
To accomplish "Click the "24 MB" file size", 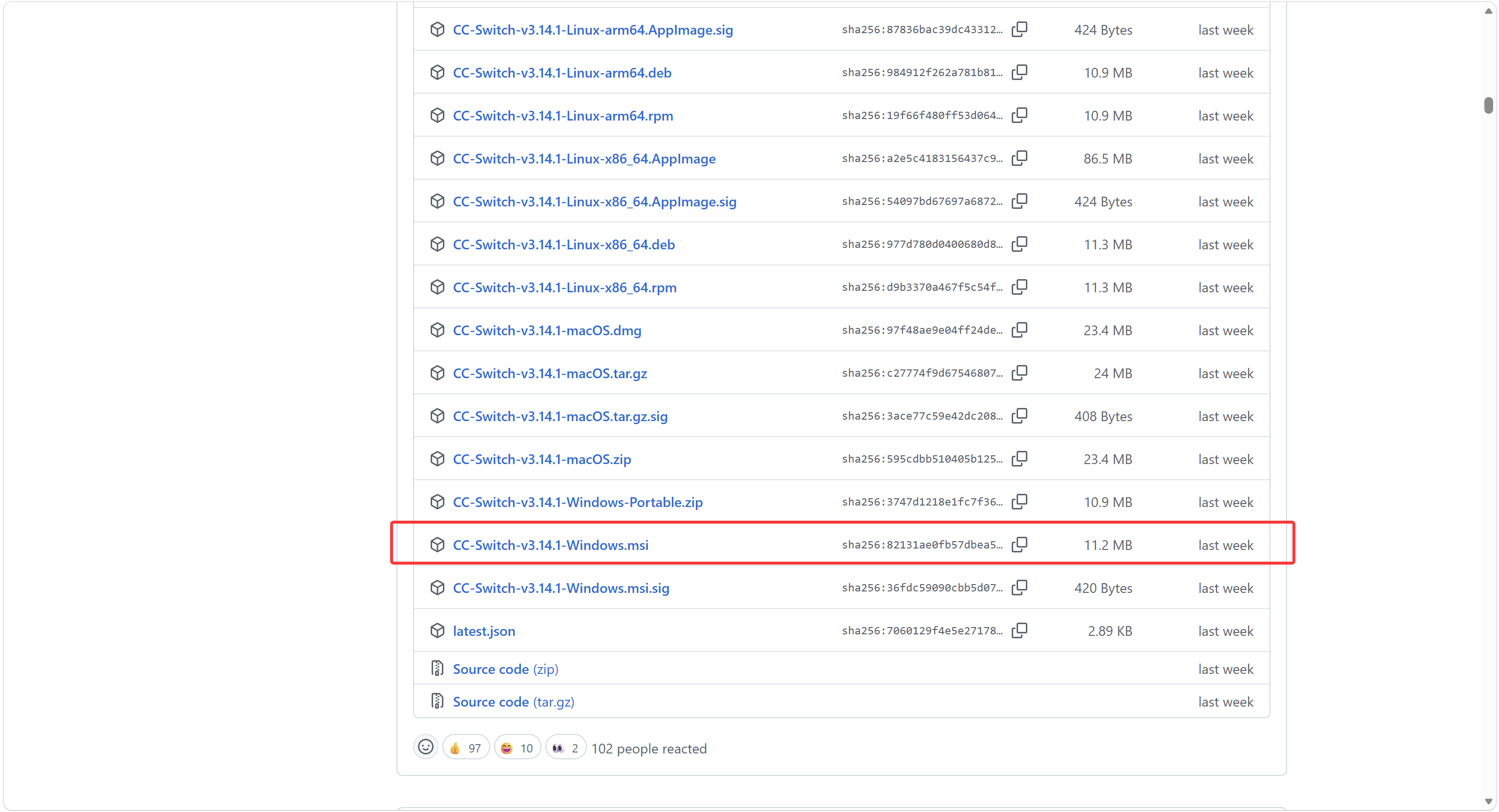I will click(1113, 373).
